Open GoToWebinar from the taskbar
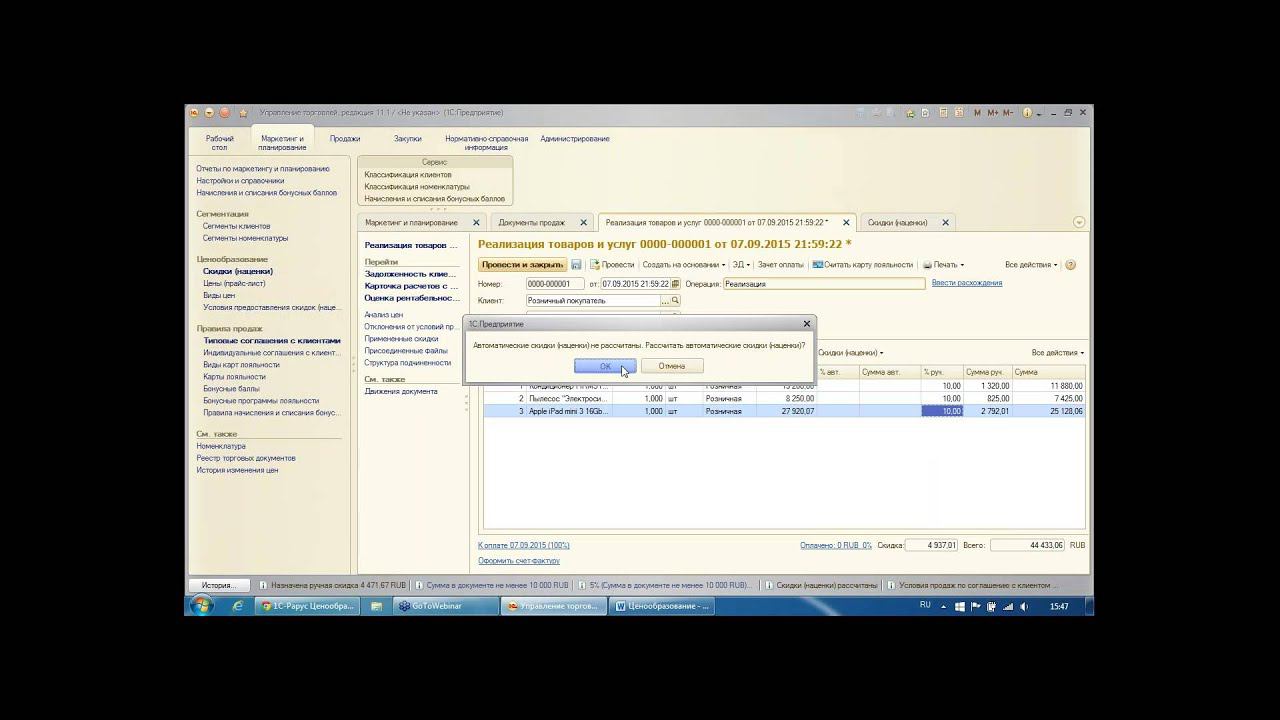1280x720 pixels. [x=443, y=606]
